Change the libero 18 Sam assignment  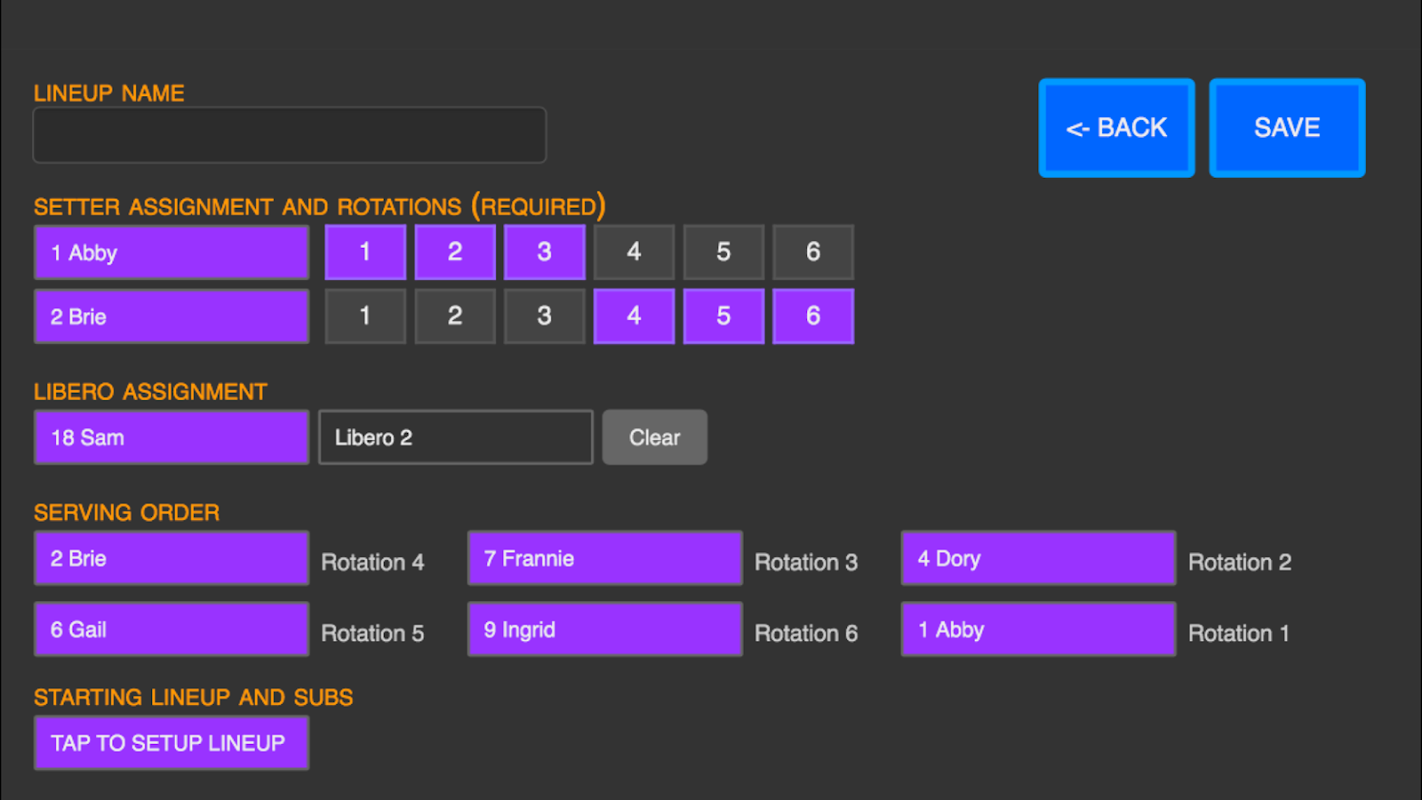coord(171,437)
